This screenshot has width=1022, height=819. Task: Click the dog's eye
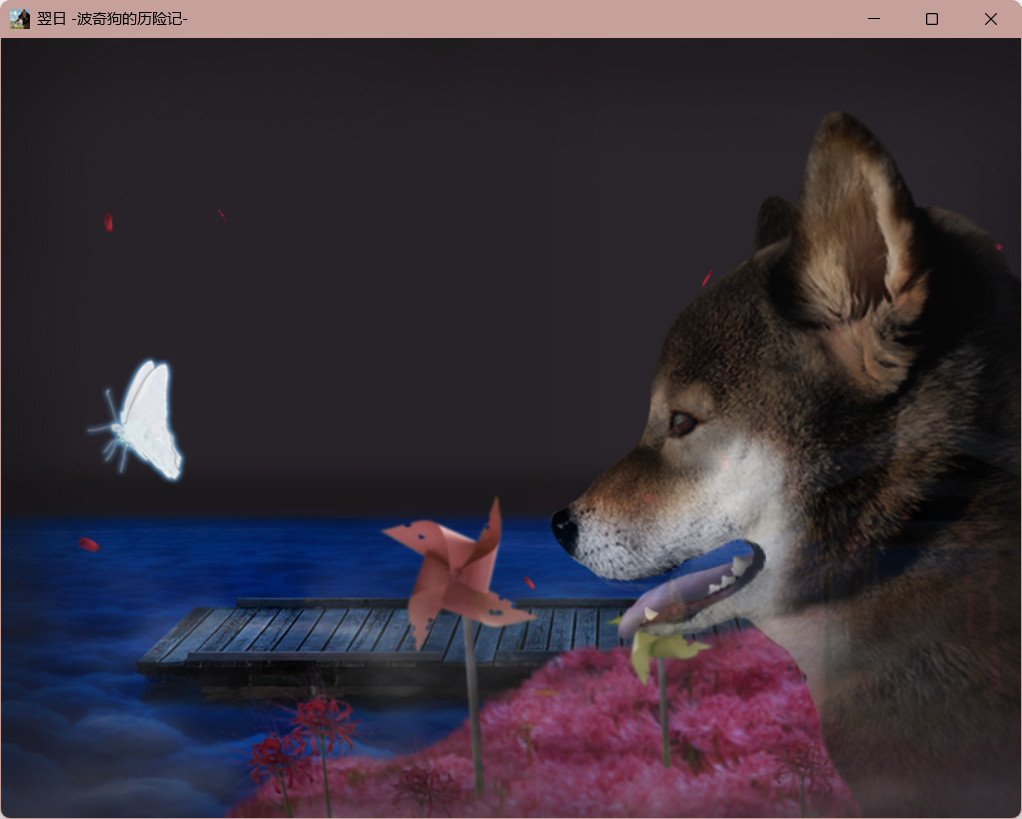(x=683, y=423)
